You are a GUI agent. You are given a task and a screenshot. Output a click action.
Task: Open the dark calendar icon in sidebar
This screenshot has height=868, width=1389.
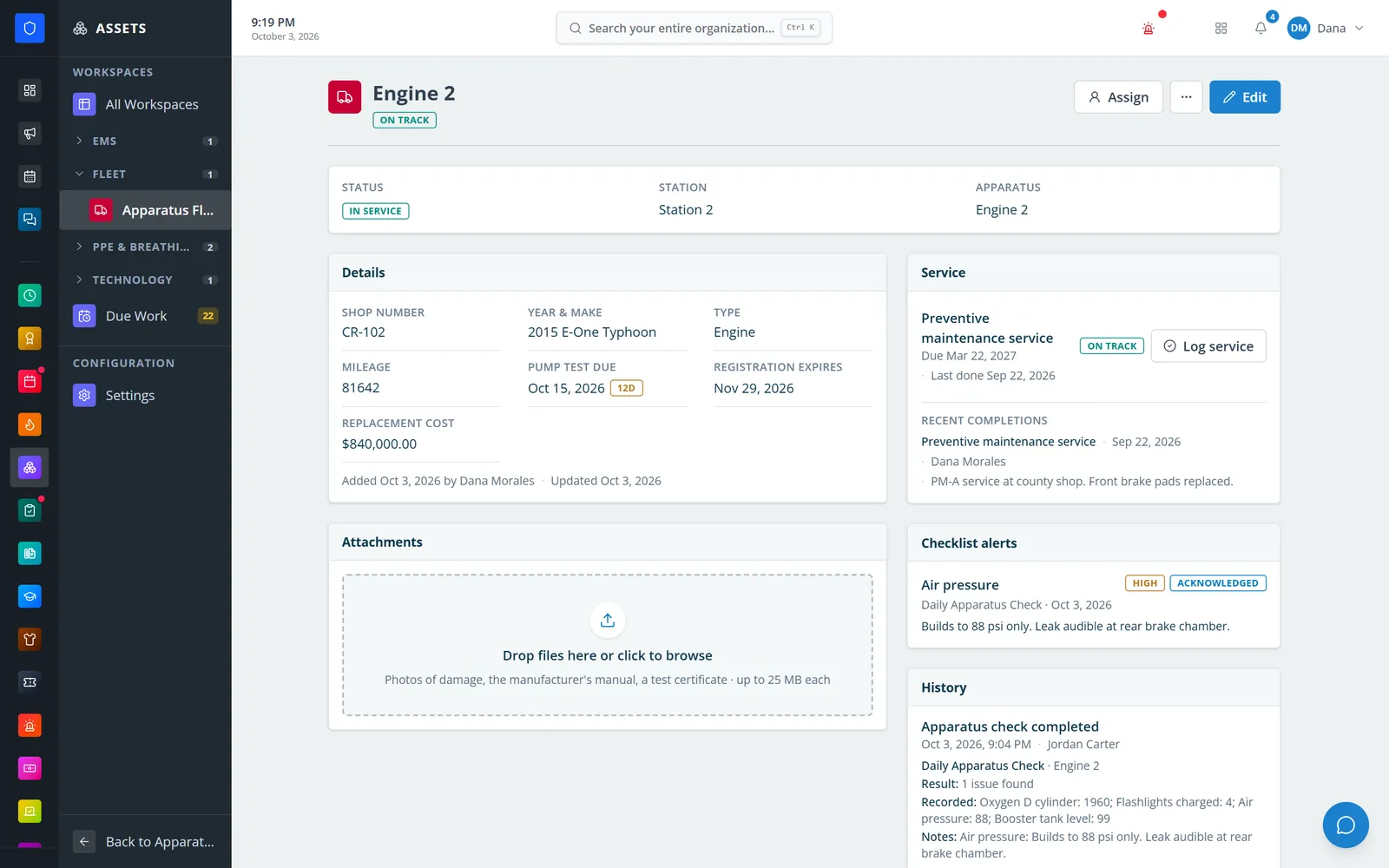pos(30,176)
